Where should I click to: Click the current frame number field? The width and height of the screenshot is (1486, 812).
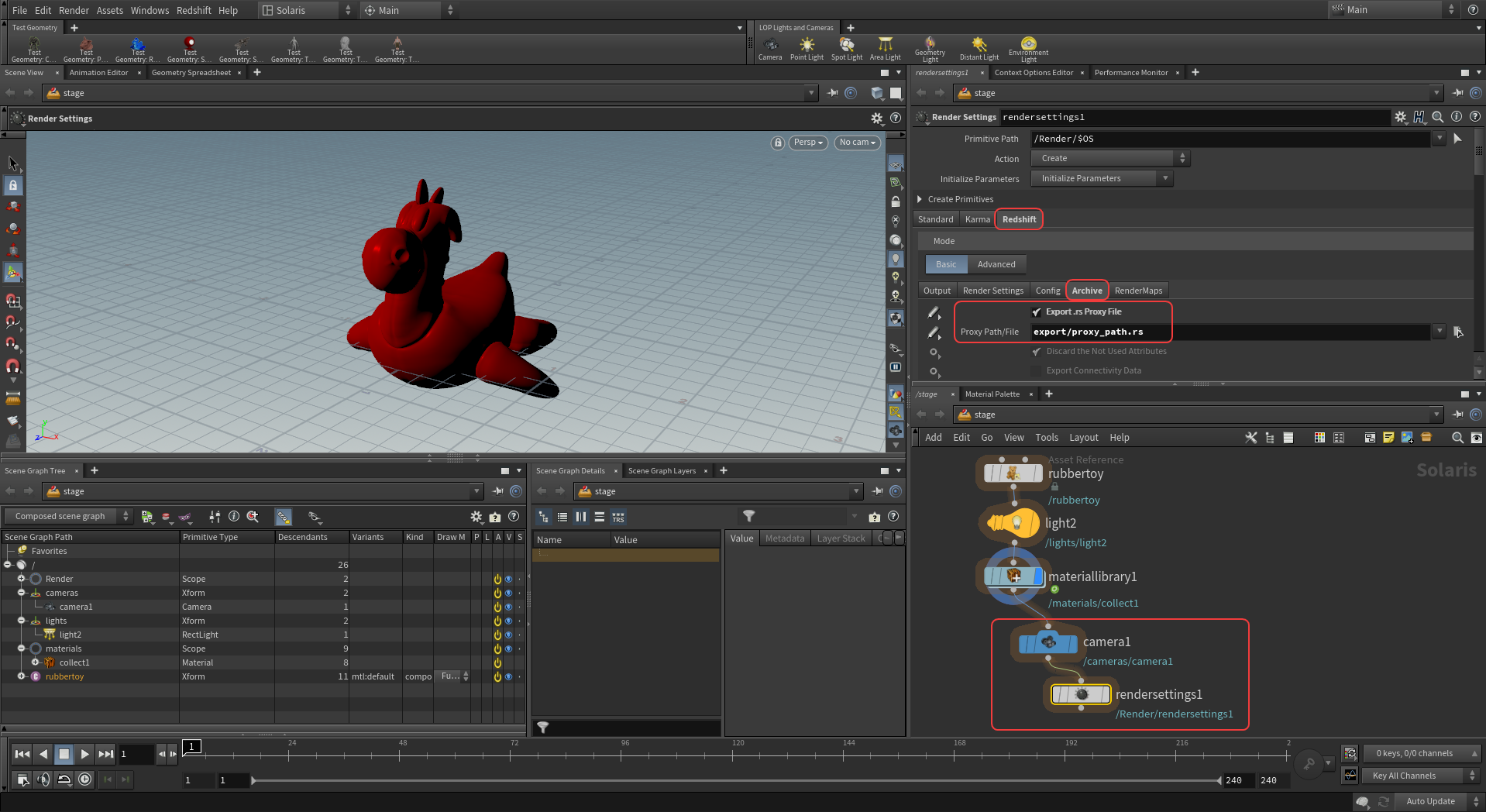[x=137, y=754]
